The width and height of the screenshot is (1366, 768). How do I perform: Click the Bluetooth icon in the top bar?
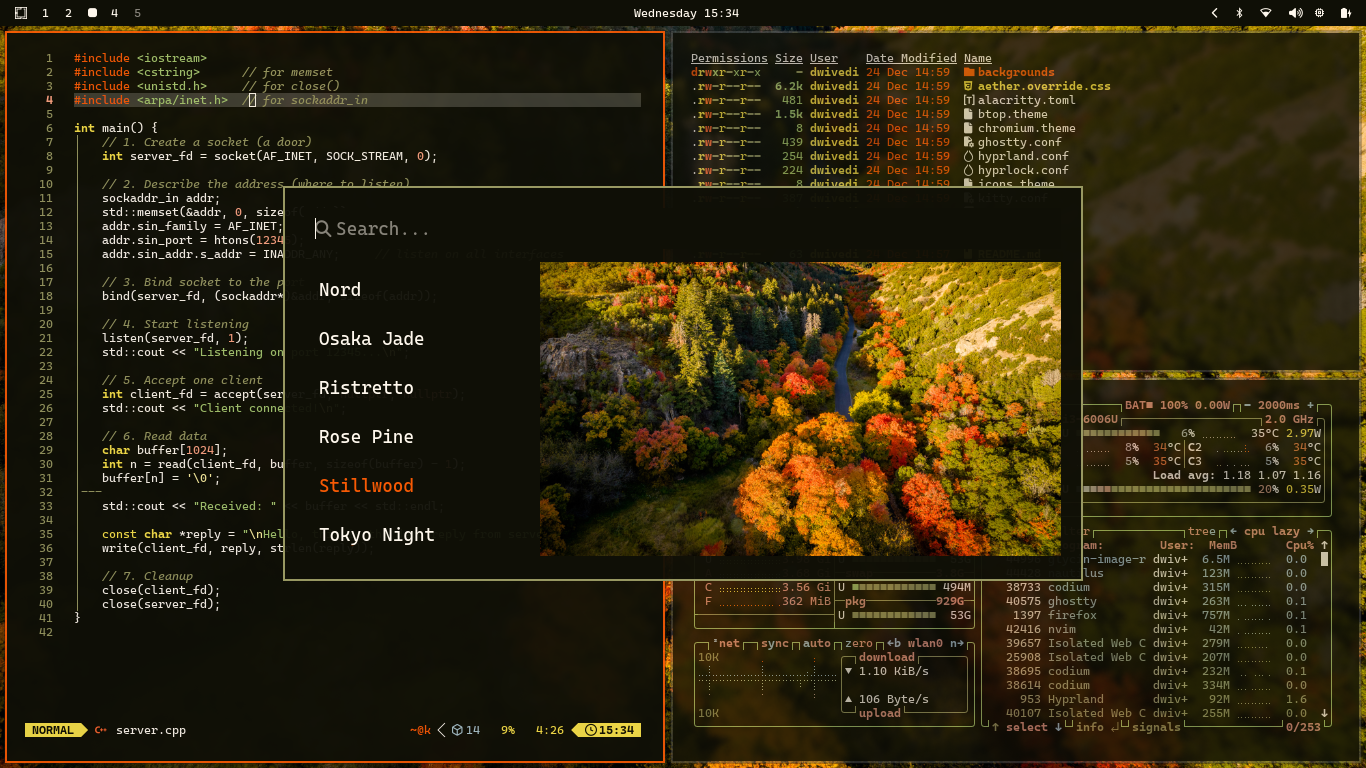[1239, 13]
